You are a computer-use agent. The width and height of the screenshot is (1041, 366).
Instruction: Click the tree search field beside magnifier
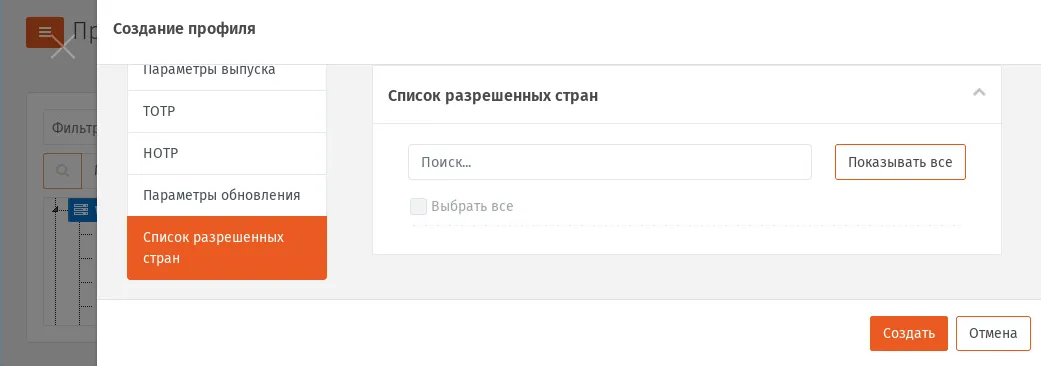pos(90,171)
